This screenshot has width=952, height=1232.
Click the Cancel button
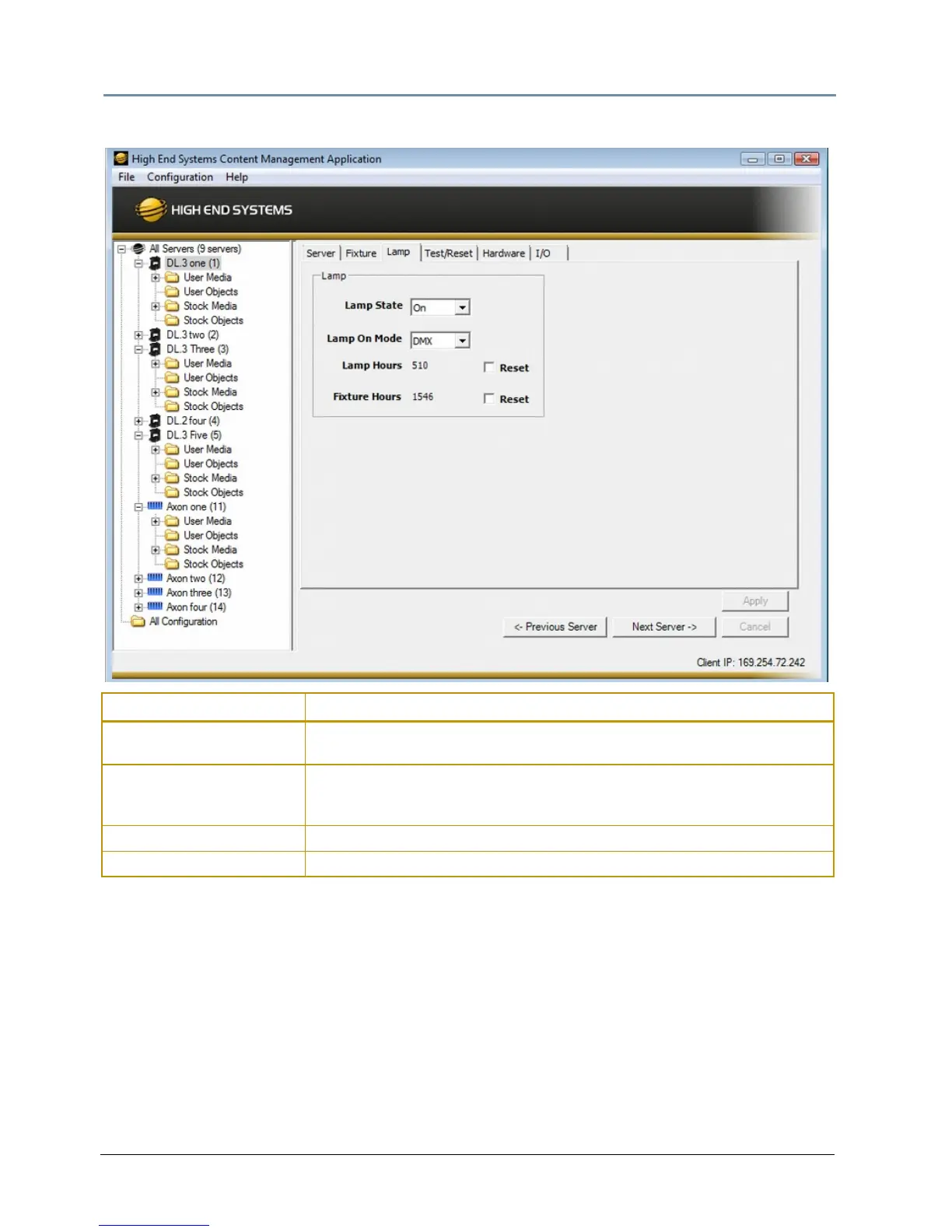tap(755, 627)
